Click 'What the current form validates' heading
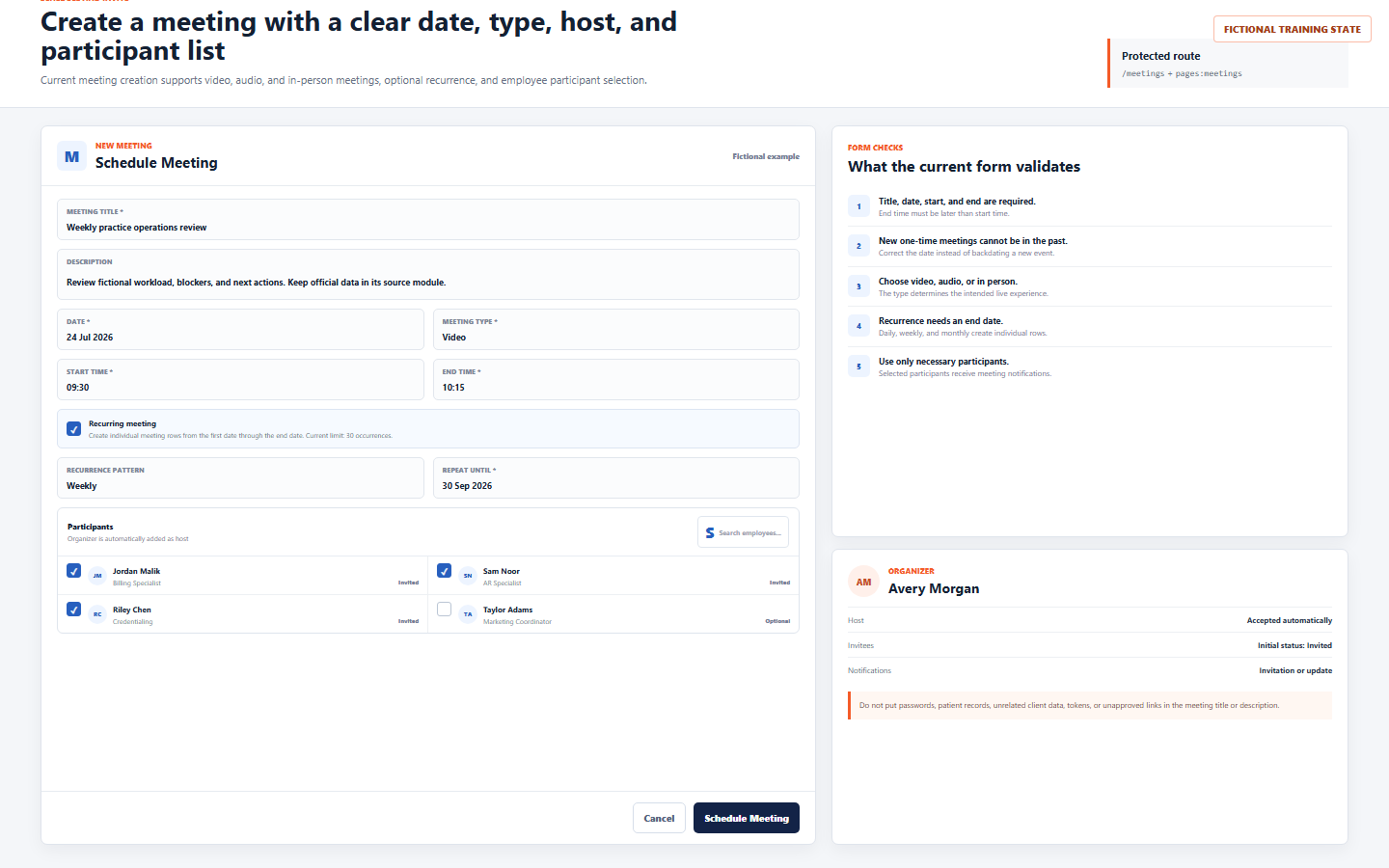The image size is (1389, 868). tap(964, 166)
